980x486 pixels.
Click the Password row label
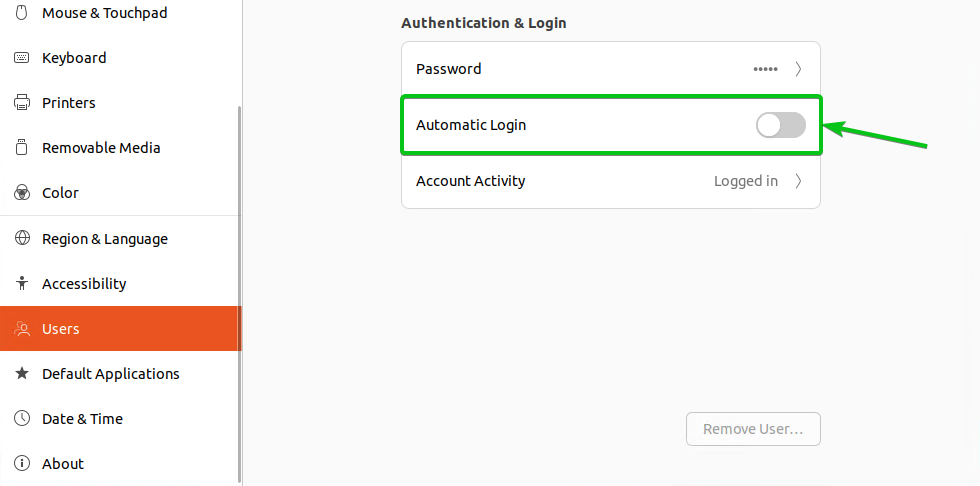point(449,69)
